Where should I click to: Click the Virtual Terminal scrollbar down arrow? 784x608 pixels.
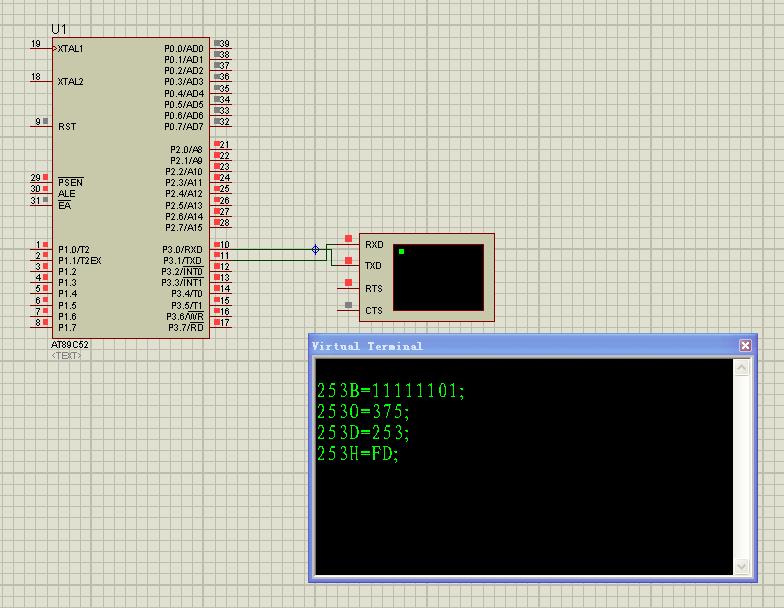(741, 567)
